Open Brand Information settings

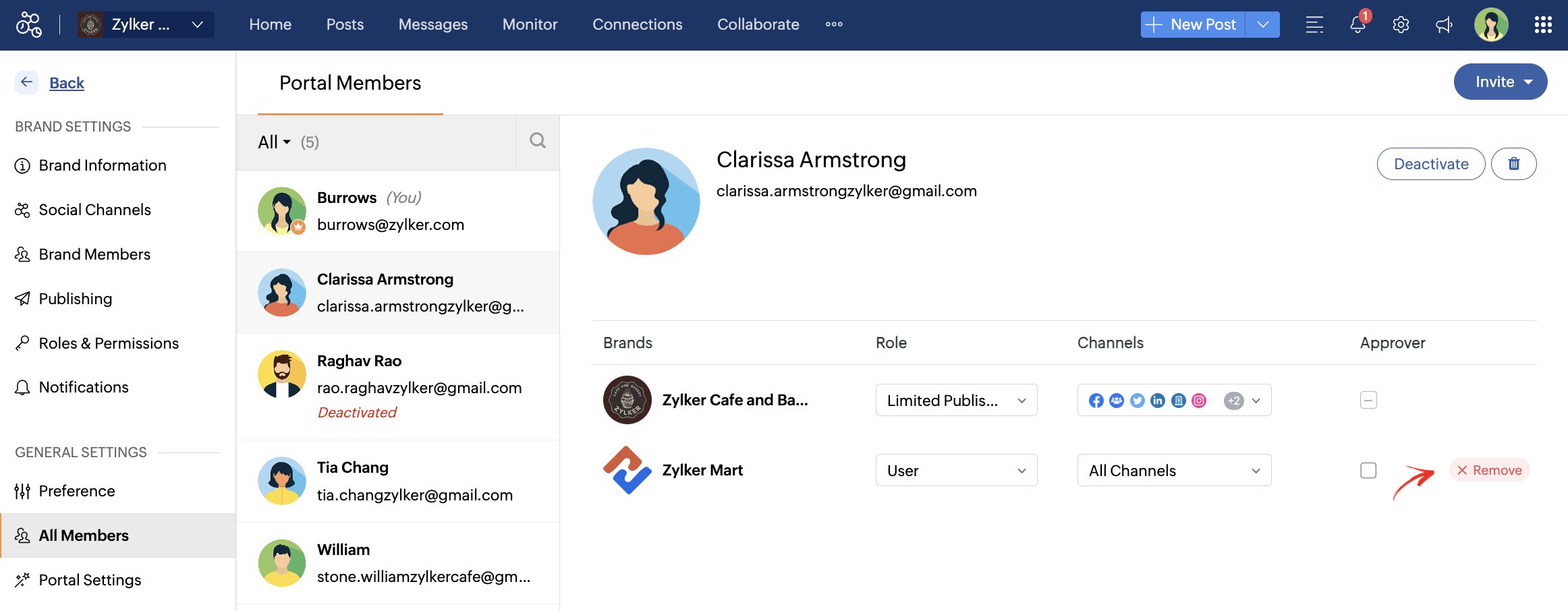click(103, 165)
